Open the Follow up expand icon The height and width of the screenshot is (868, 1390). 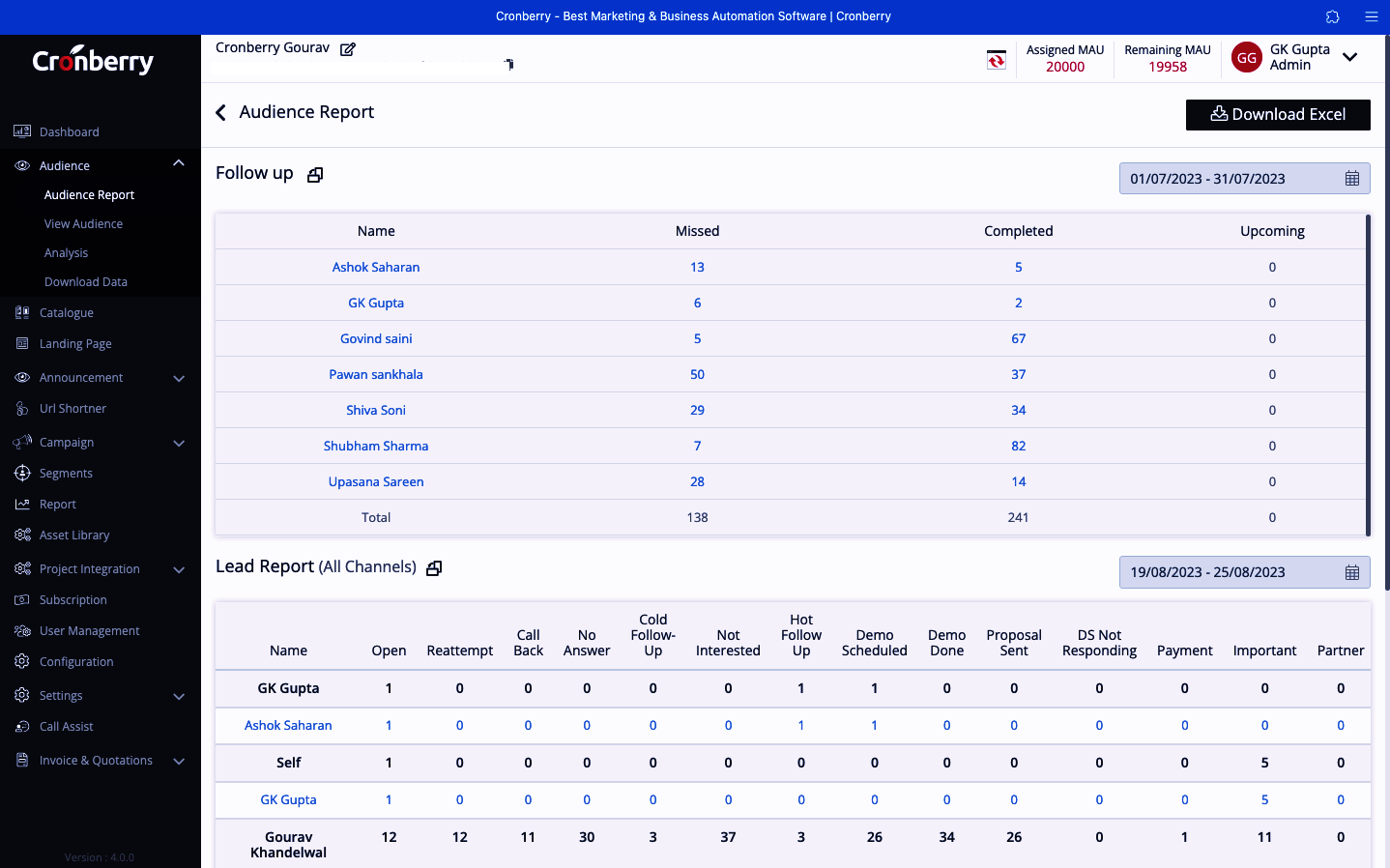tap(315, 175)
